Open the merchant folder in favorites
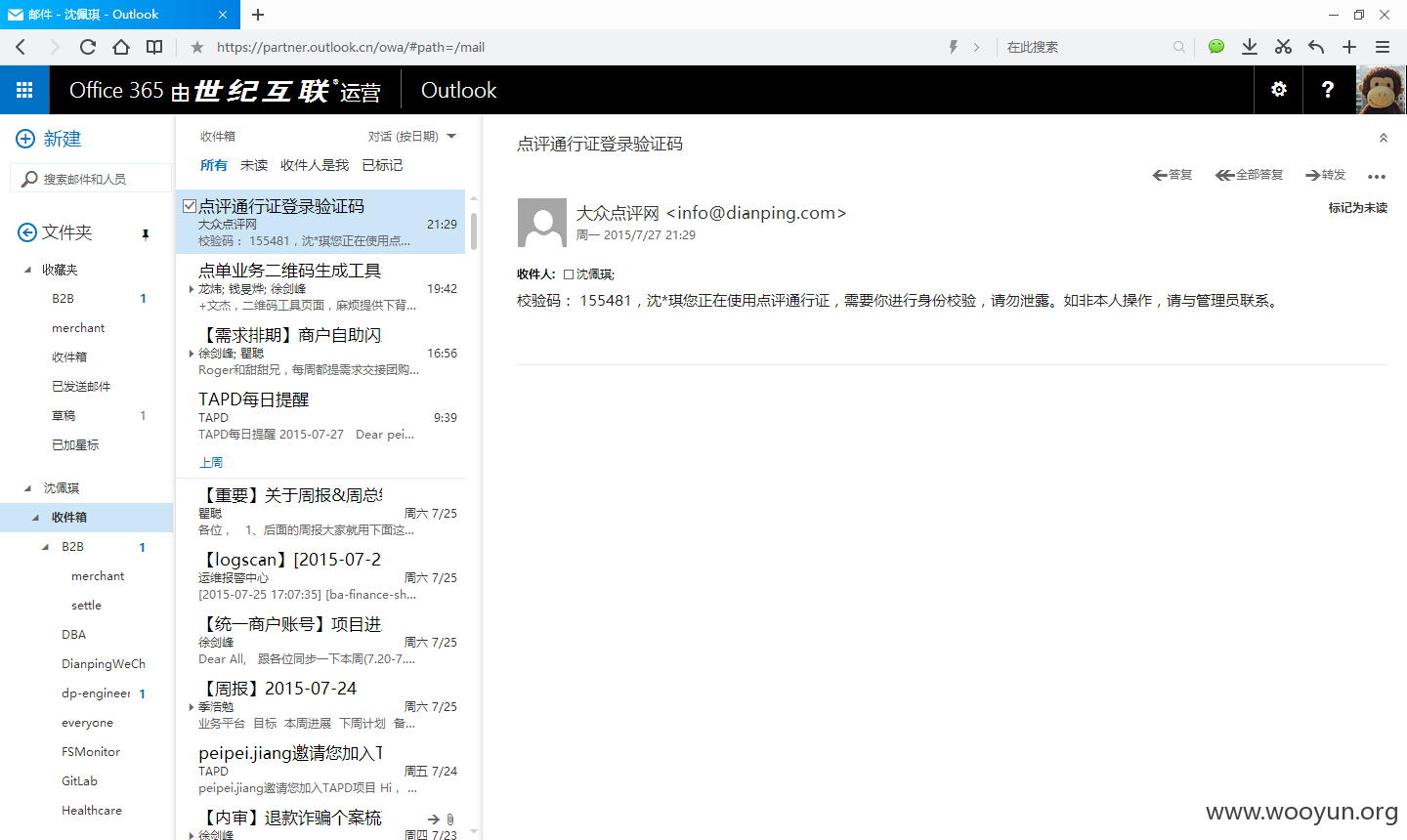The height and width of the screenshot is (840, 1407). [x=78, y=328]
